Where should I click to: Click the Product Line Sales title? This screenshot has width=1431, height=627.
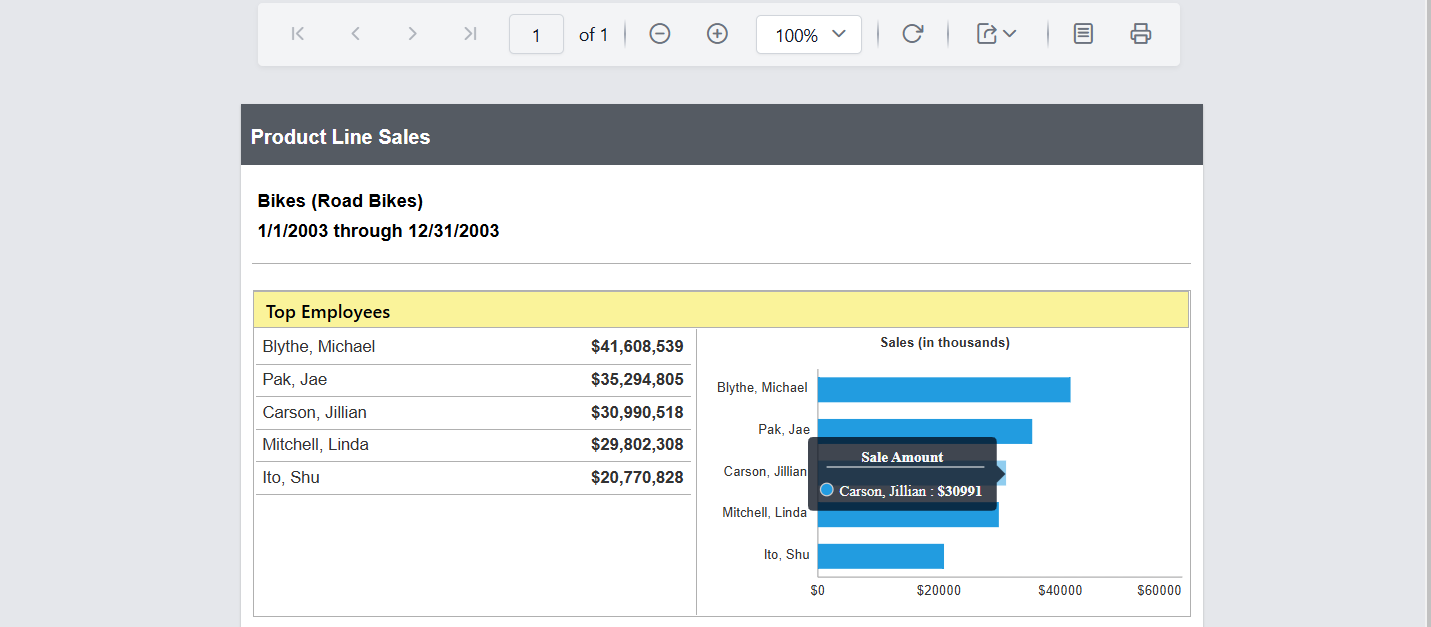pyautogui.click(x=340, y=137)
